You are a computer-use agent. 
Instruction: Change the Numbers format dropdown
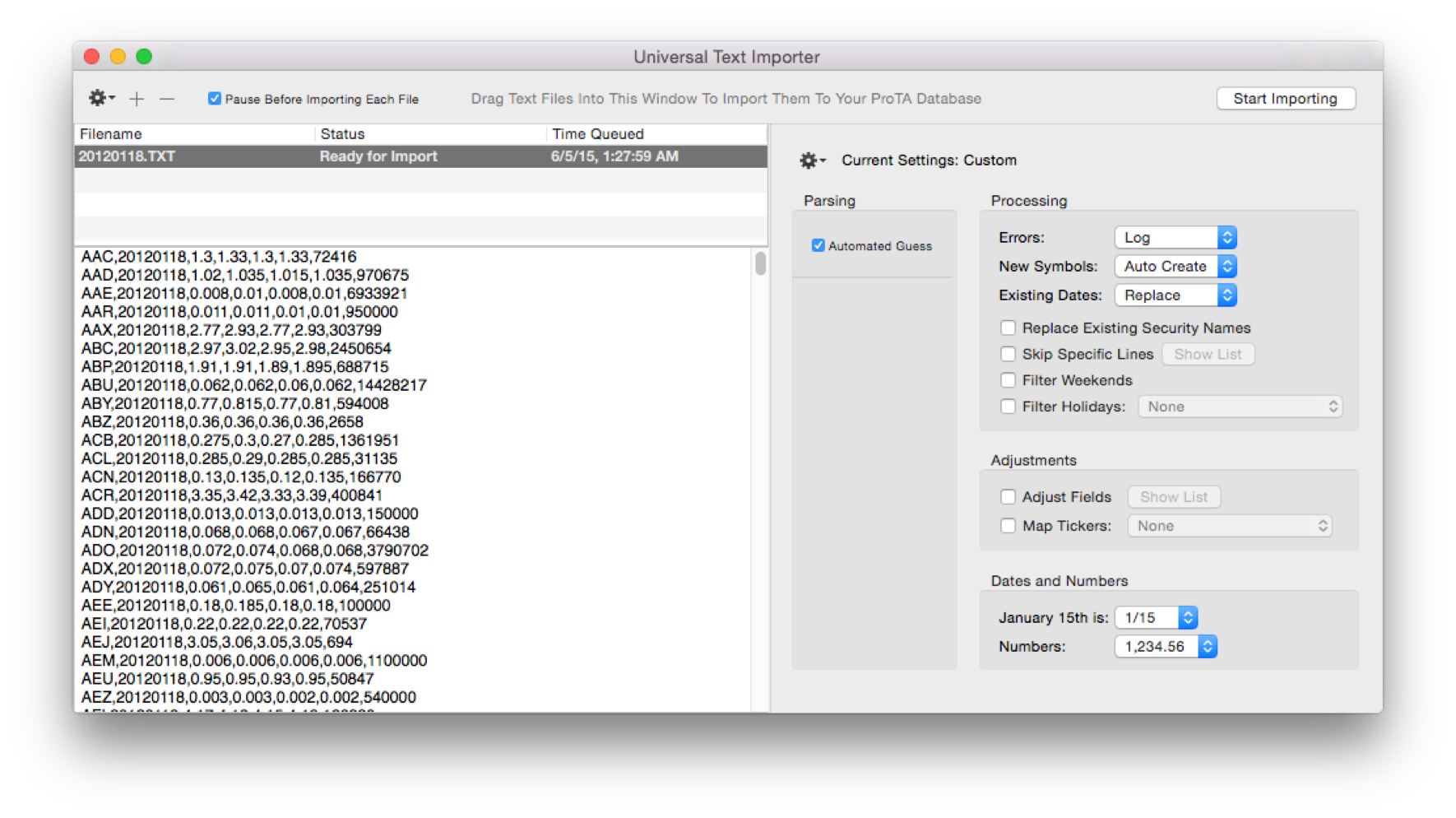coord(1165,646)
